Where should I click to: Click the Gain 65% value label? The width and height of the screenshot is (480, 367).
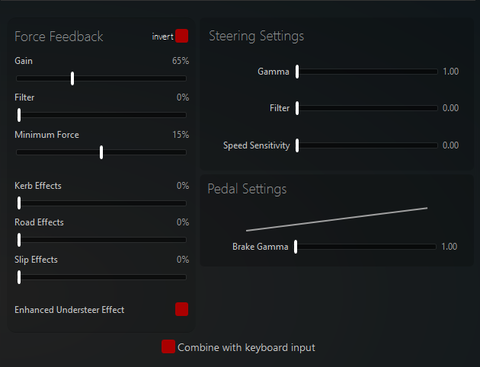click(180, 61)
